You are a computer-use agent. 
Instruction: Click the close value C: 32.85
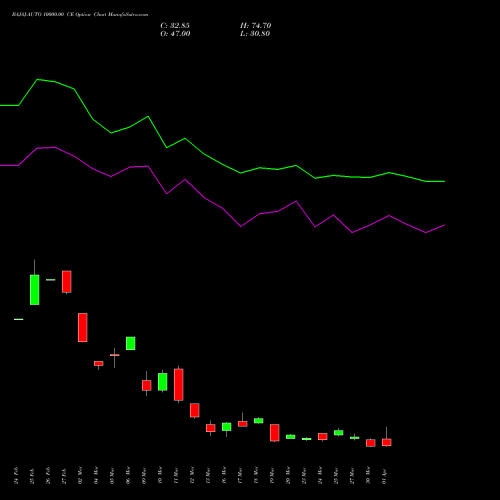click(175, 26)
